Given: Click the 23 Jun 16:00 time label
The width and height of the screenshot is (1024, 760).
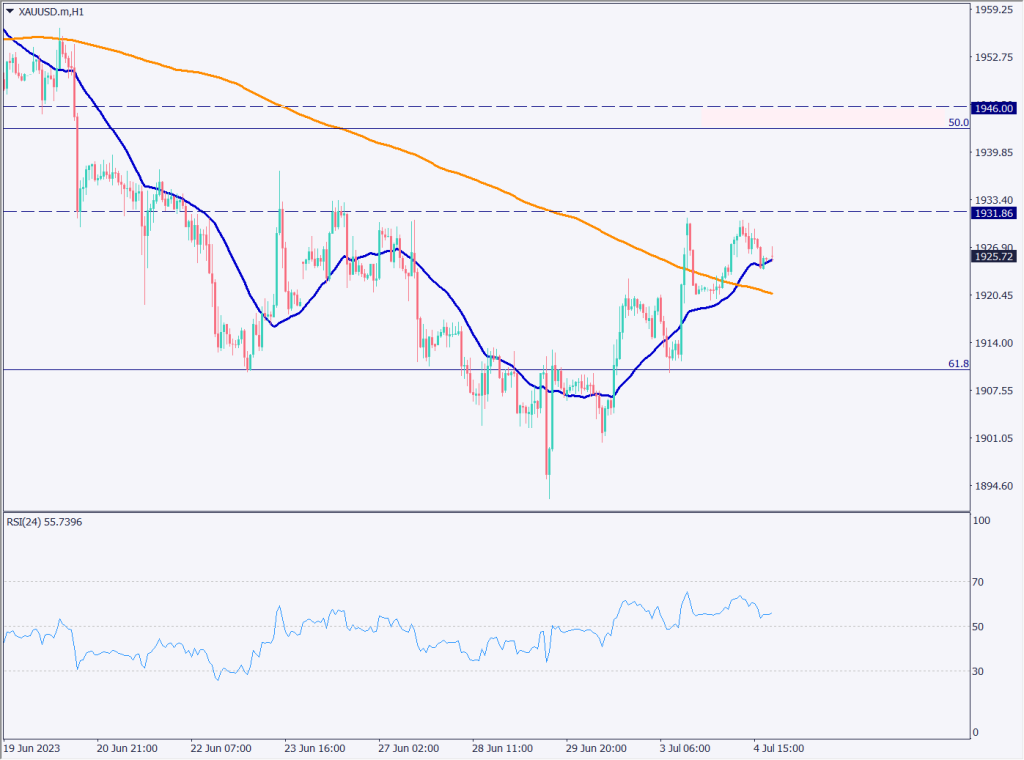Looking at the screenshot, I should pos(313,747).
